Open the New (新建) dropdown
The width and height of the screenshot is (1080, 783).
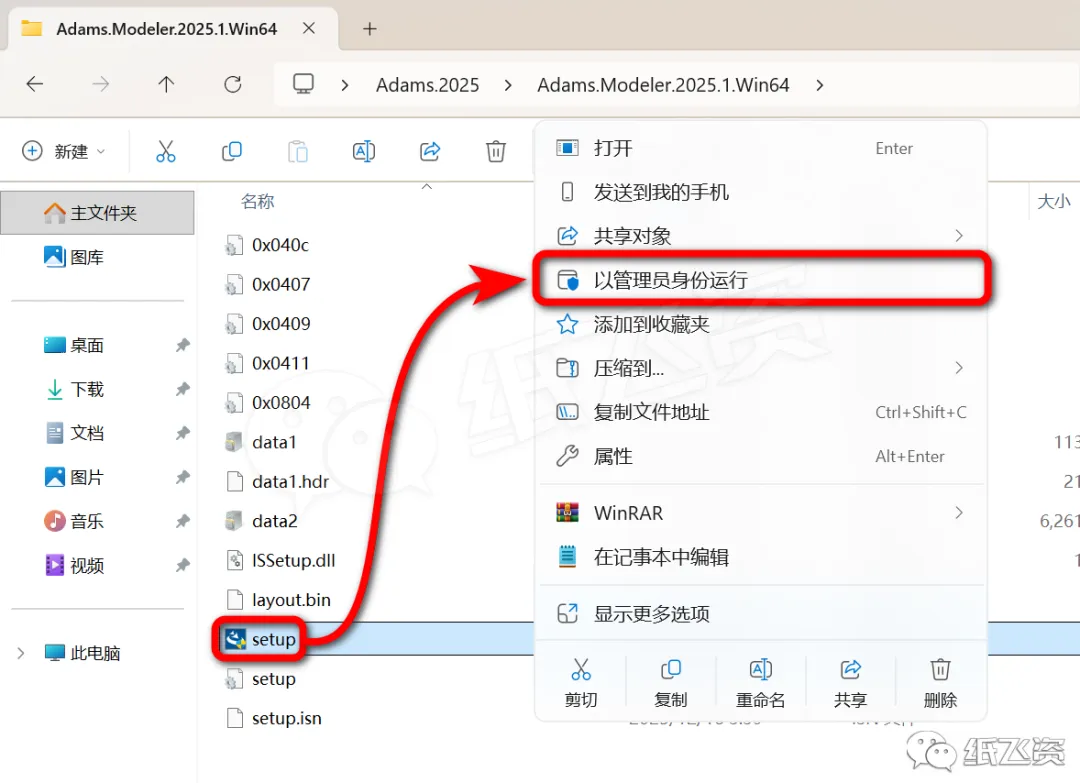tap(65, 151)
